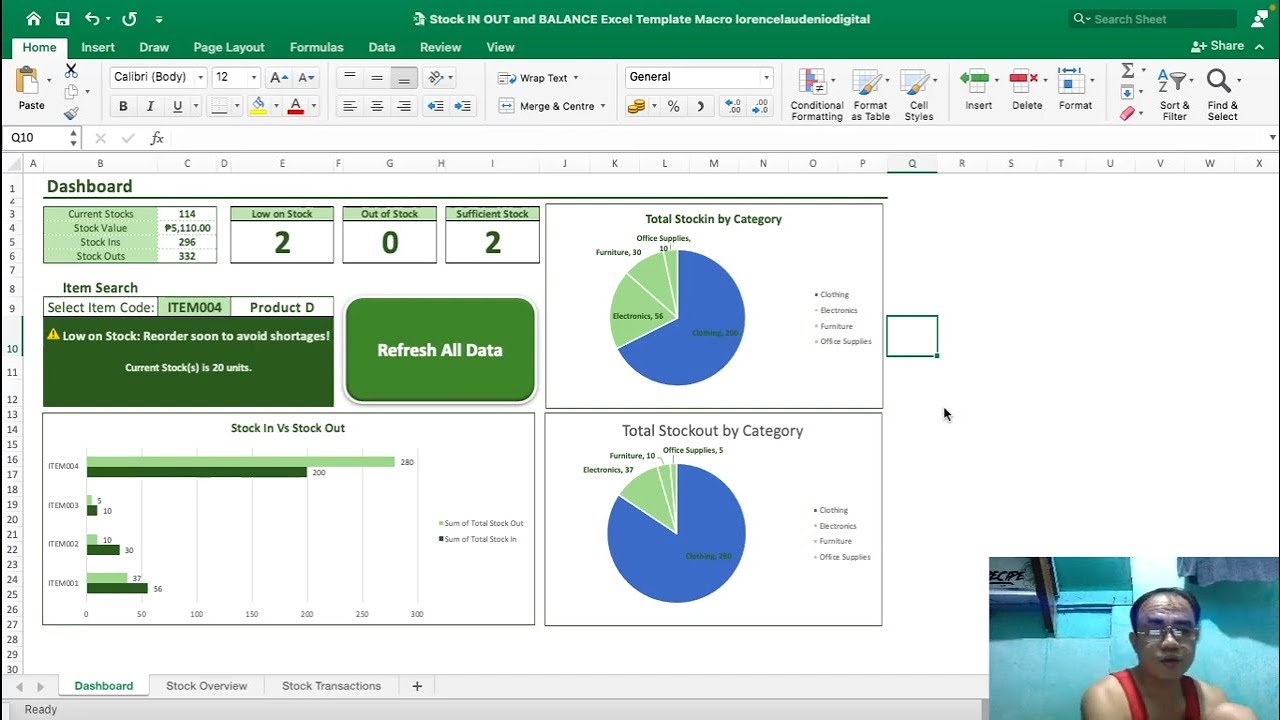Open Conditional Formatting
The width and height of the screenshot is (1280, 720).
[x=817, y=96]
